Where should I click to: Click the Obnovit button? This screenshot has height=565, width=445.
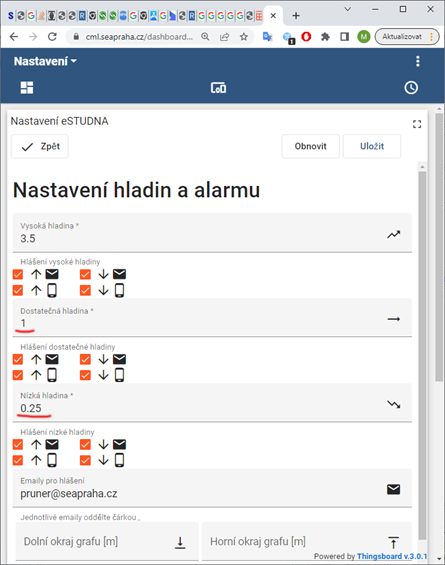(x=310, y=146)
